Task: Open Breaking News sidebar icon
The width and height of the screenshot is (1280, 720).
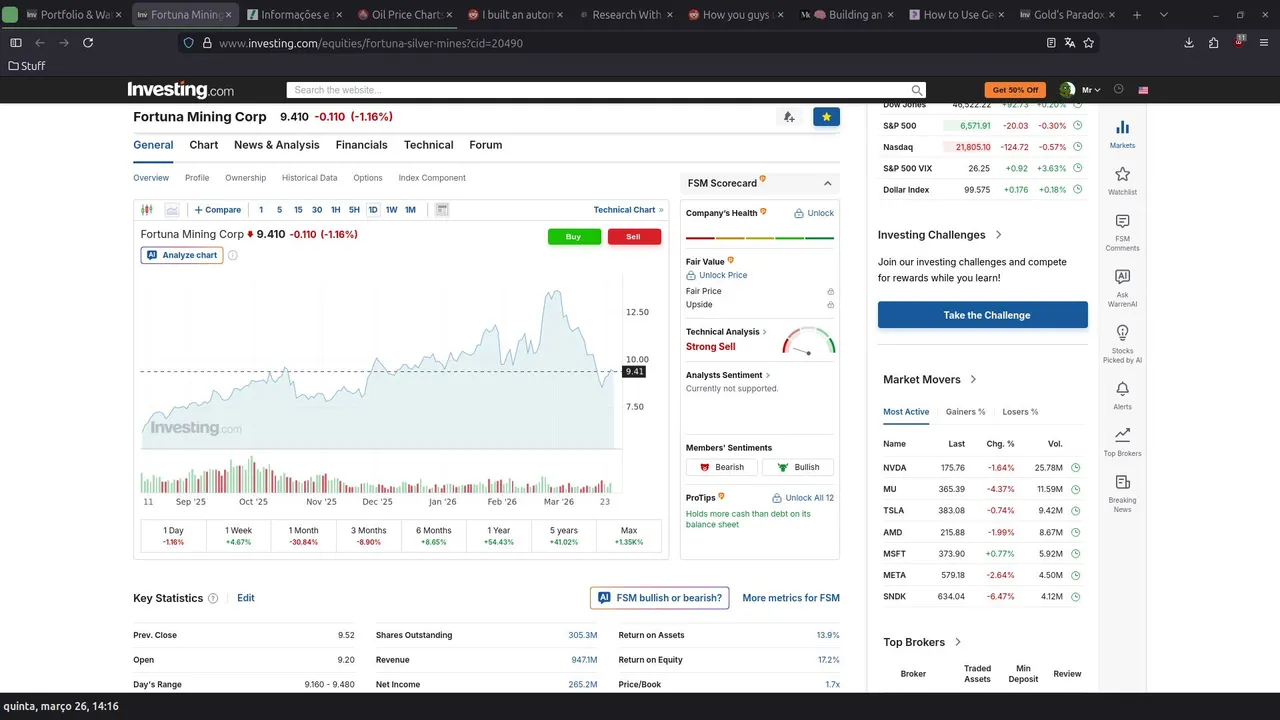Action: [x=1122, y=482]
